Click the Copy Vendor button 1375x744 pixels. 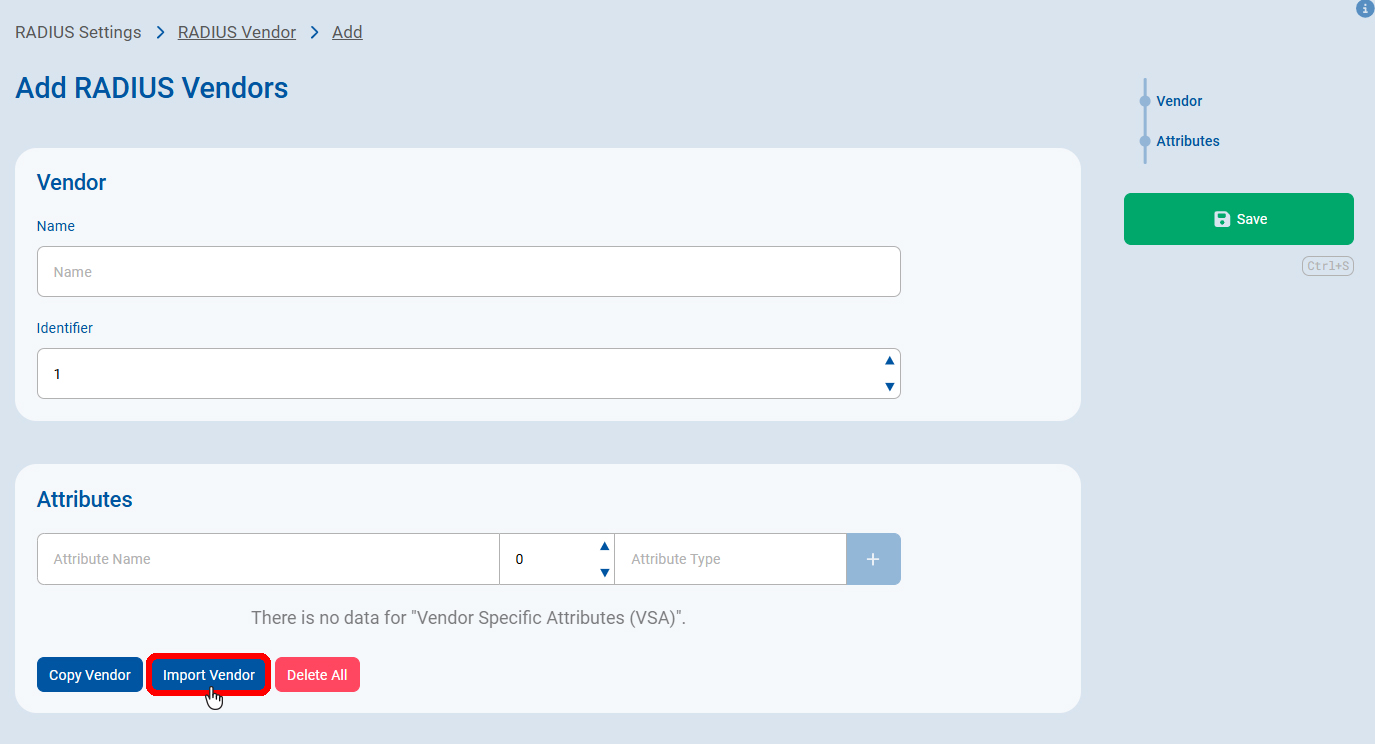coord(90,675)
